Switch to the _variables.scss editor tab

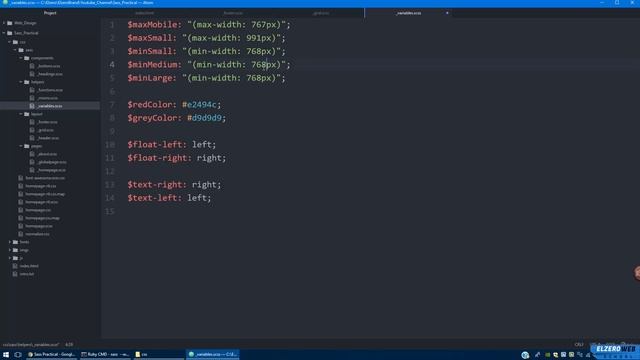(x=408, y=13)
